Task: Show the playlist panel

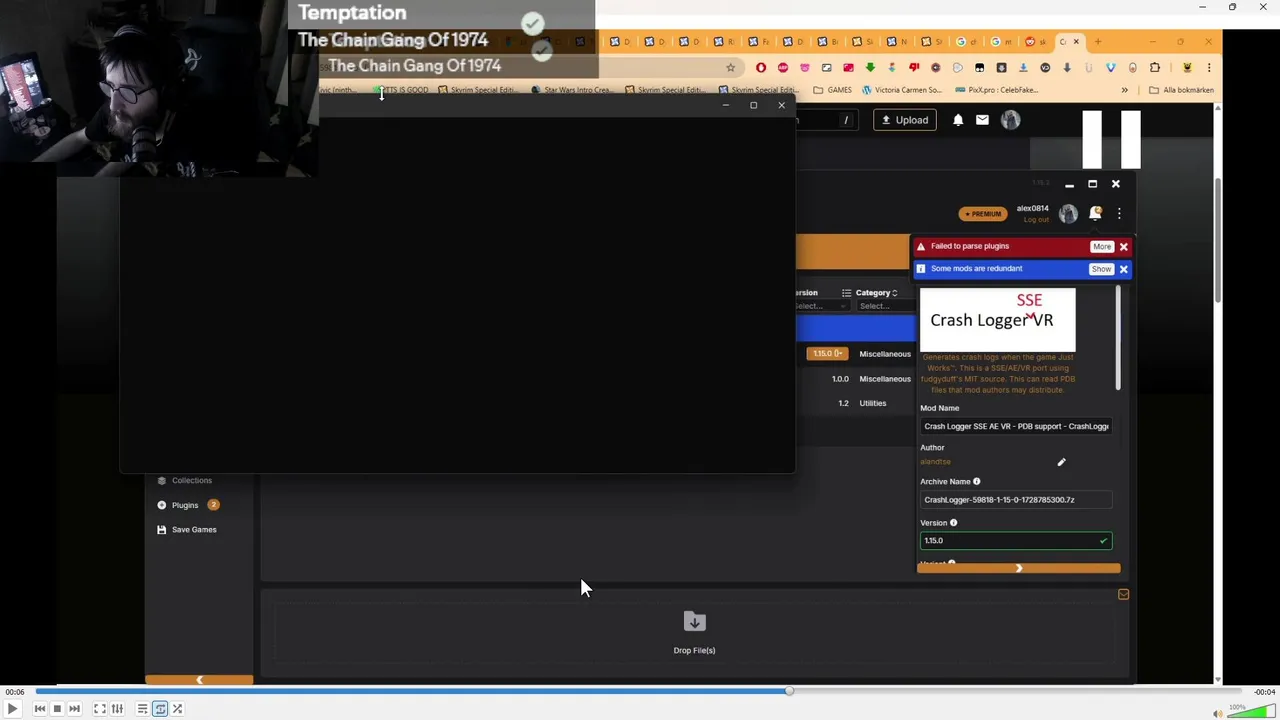Action: (142, 708)
